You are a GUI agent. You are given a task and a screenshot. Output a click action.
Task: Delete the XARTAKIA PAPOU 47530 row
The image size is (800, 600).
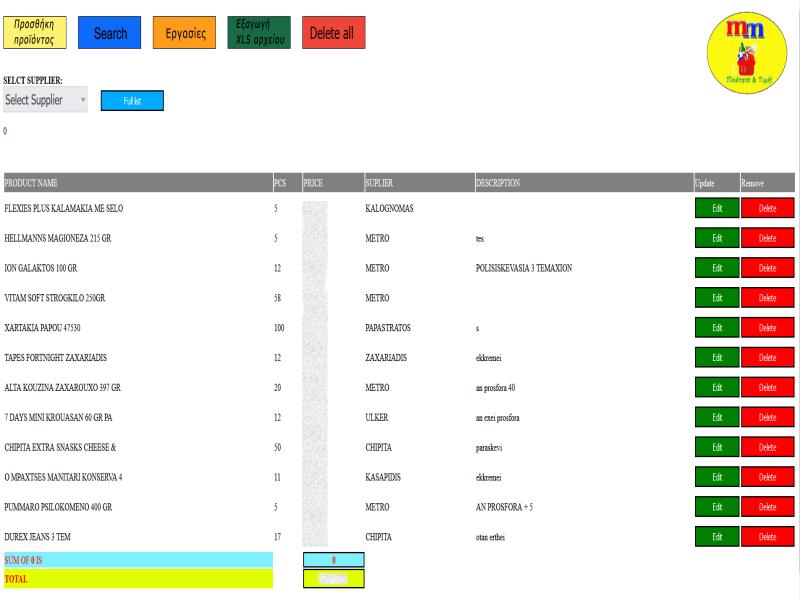coord(767,328)
